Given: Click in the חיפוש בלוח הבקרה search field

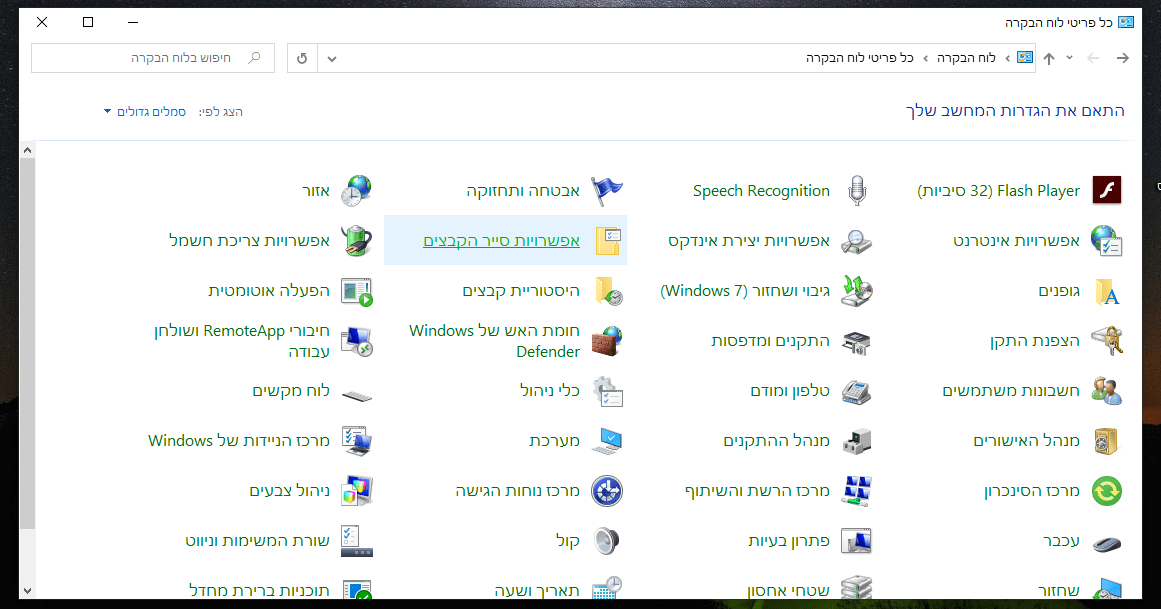Looking at the screenshot, I should [153, 58].
